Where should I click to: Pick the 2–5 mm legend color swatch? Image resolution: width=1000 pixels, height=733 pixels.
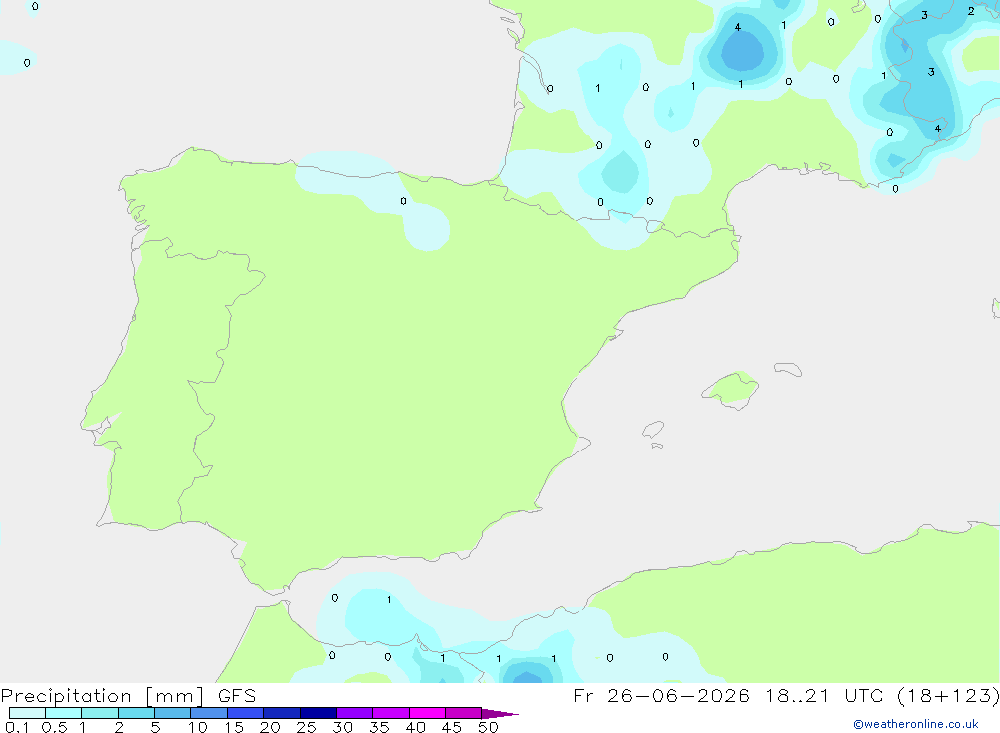click(x=136, y=713)
